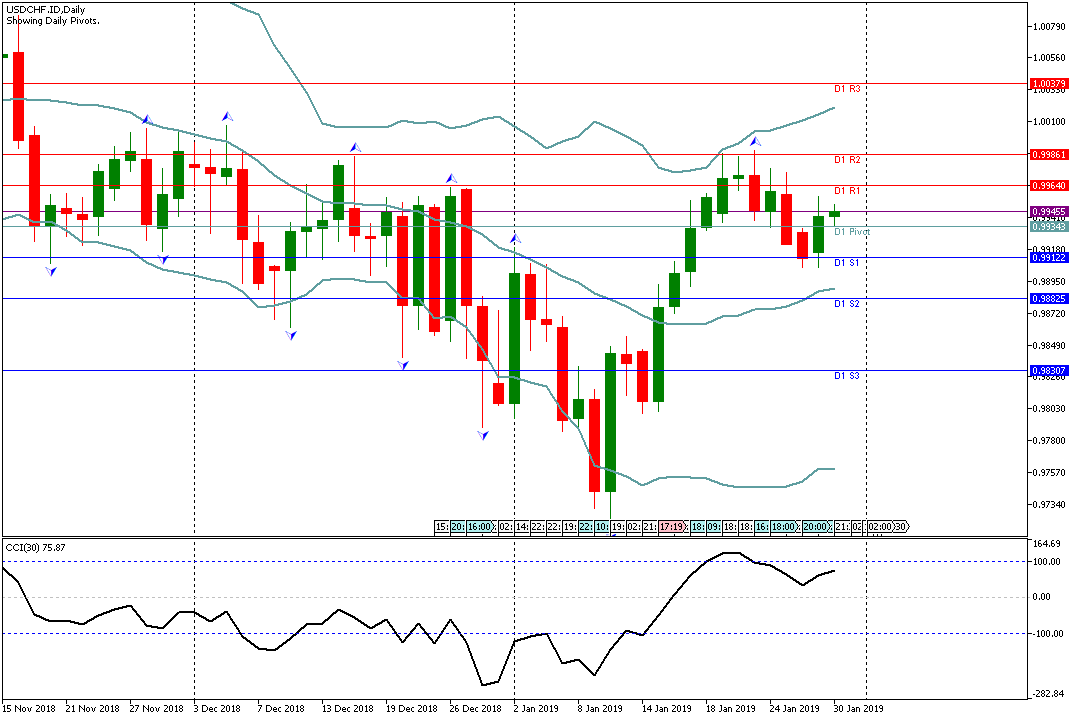The width and height of the screenshot is (1080, 720).
Task: Click the D1 Pivot line label
Action: 852,232
